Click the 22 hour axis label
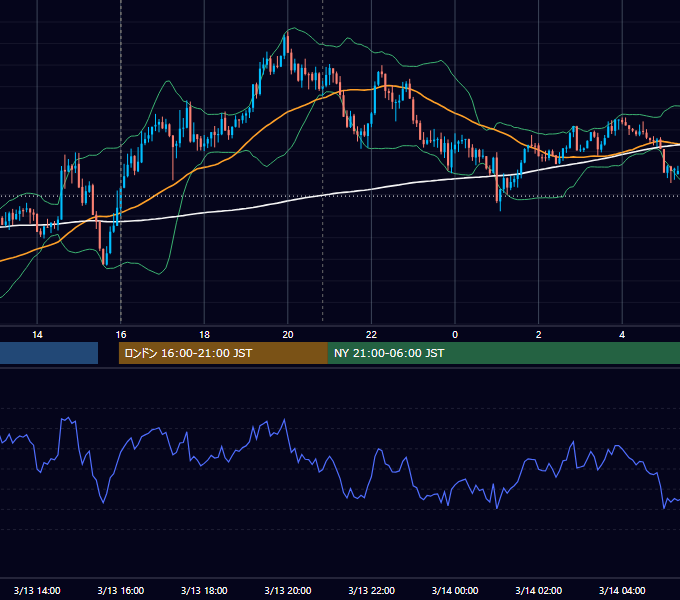The height and width of the screenshot is (600, 680). [x=371, y=334]
